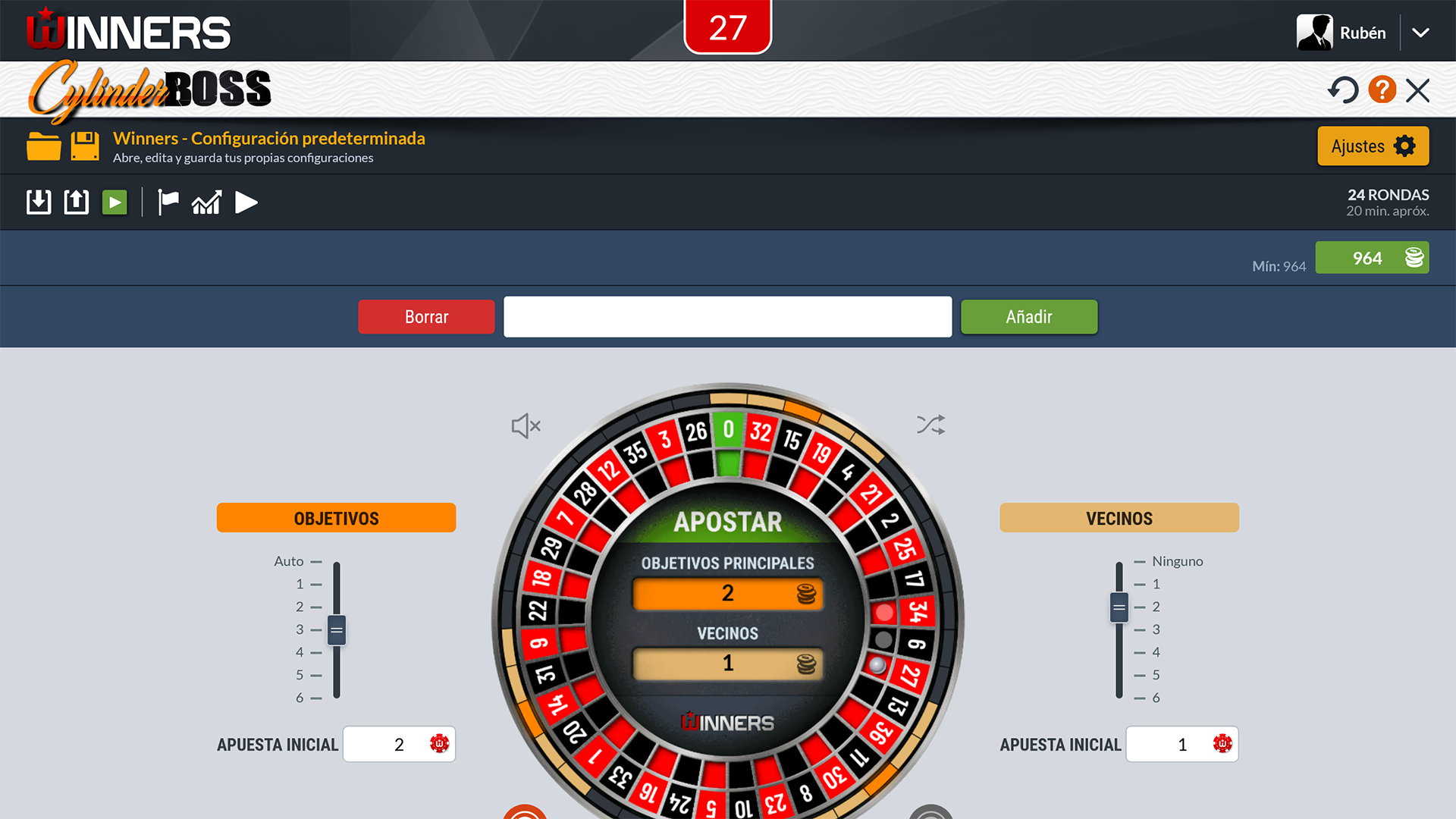Click the Objetivos slider handle
1456x819 pixels.
pyautogui.click(x=337, y=629)
